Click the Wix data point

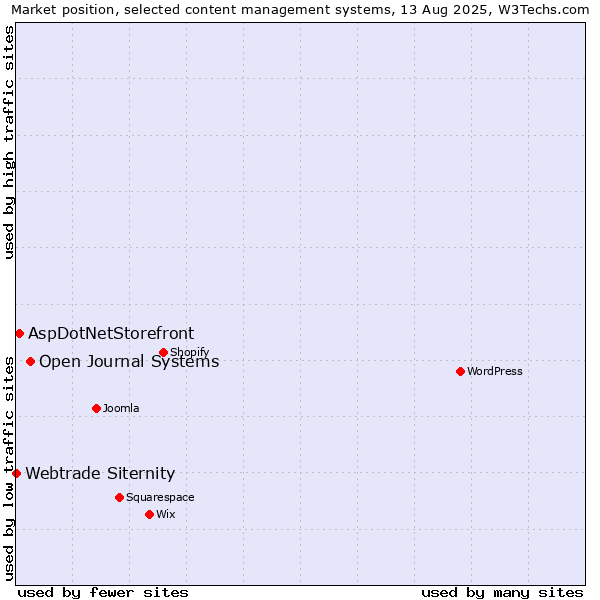click(x=150, y=514)
